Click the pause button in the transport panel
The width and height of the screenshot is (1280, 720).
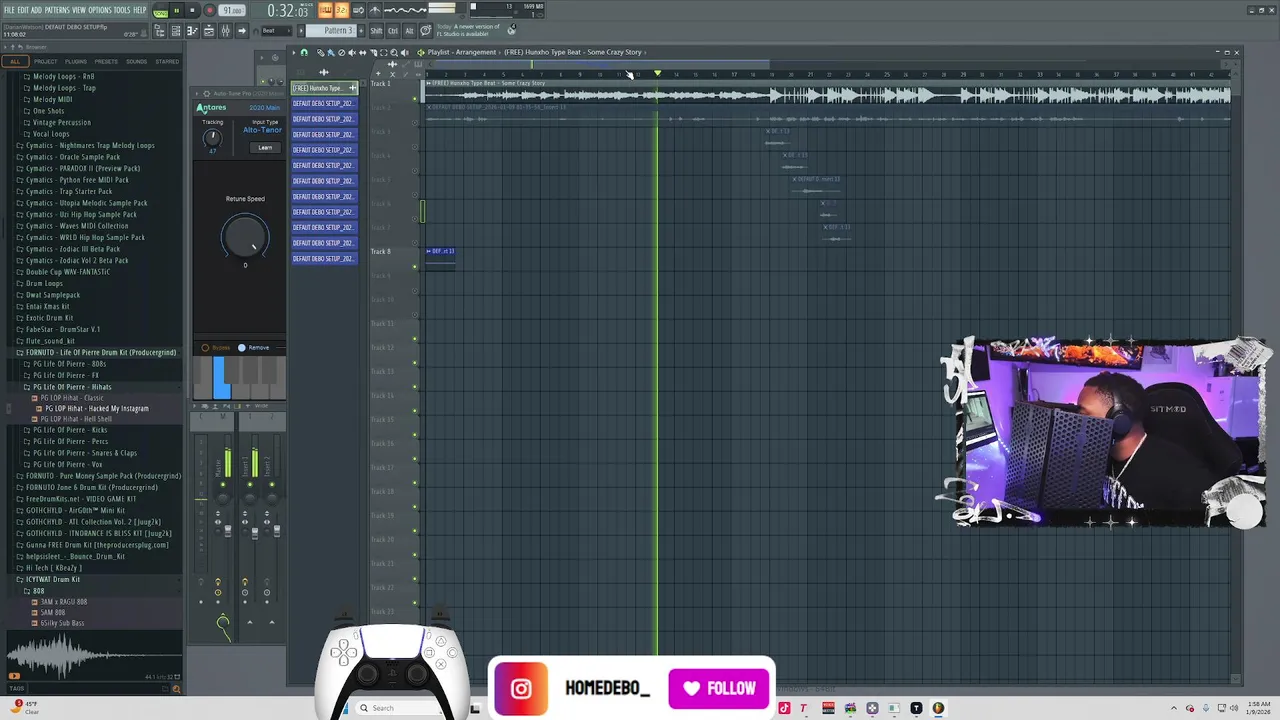click(176, 10)
